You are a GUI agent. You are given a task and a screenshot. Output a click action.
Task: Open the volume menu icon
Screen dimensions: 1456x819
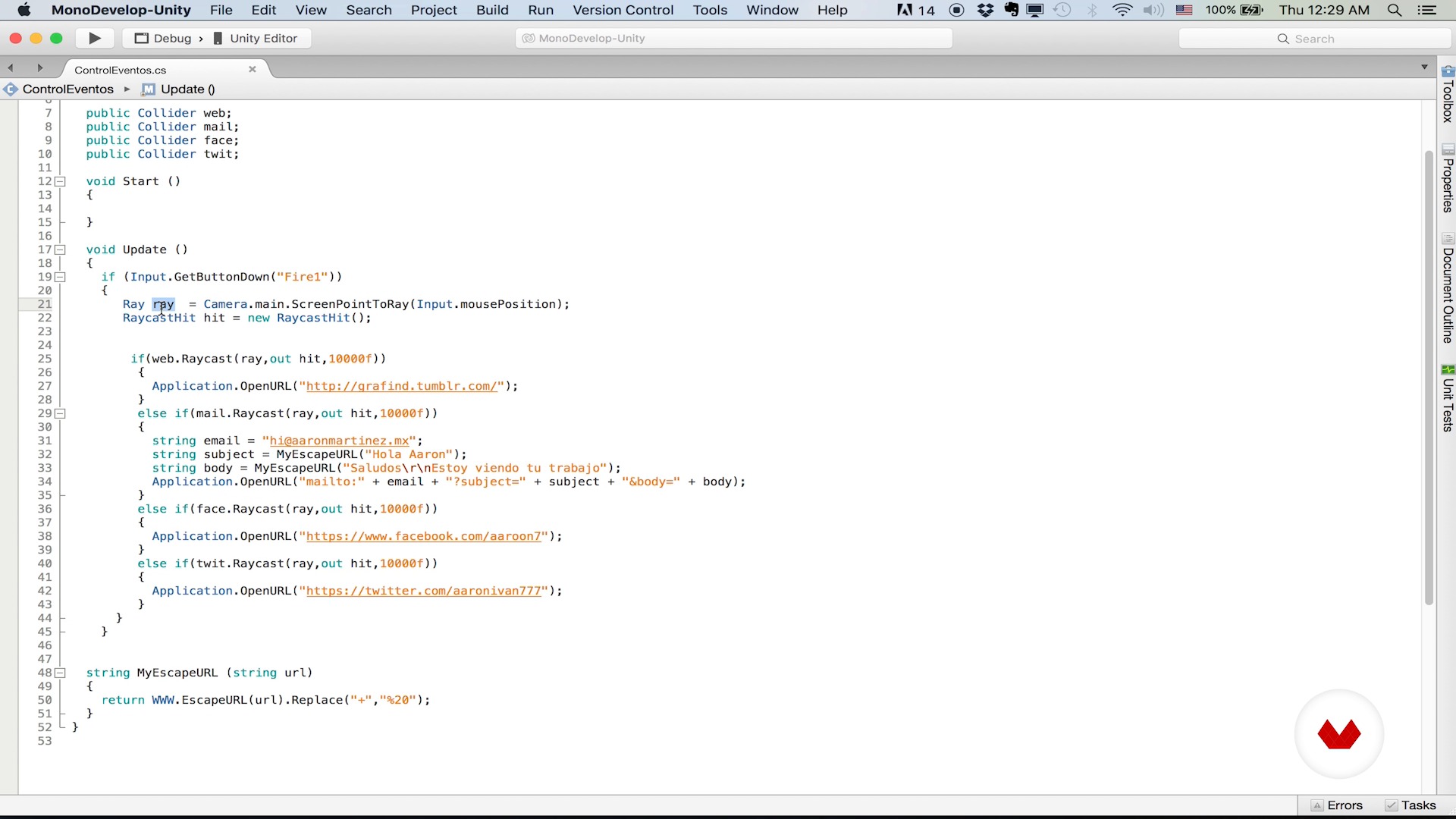(1153, 10)
